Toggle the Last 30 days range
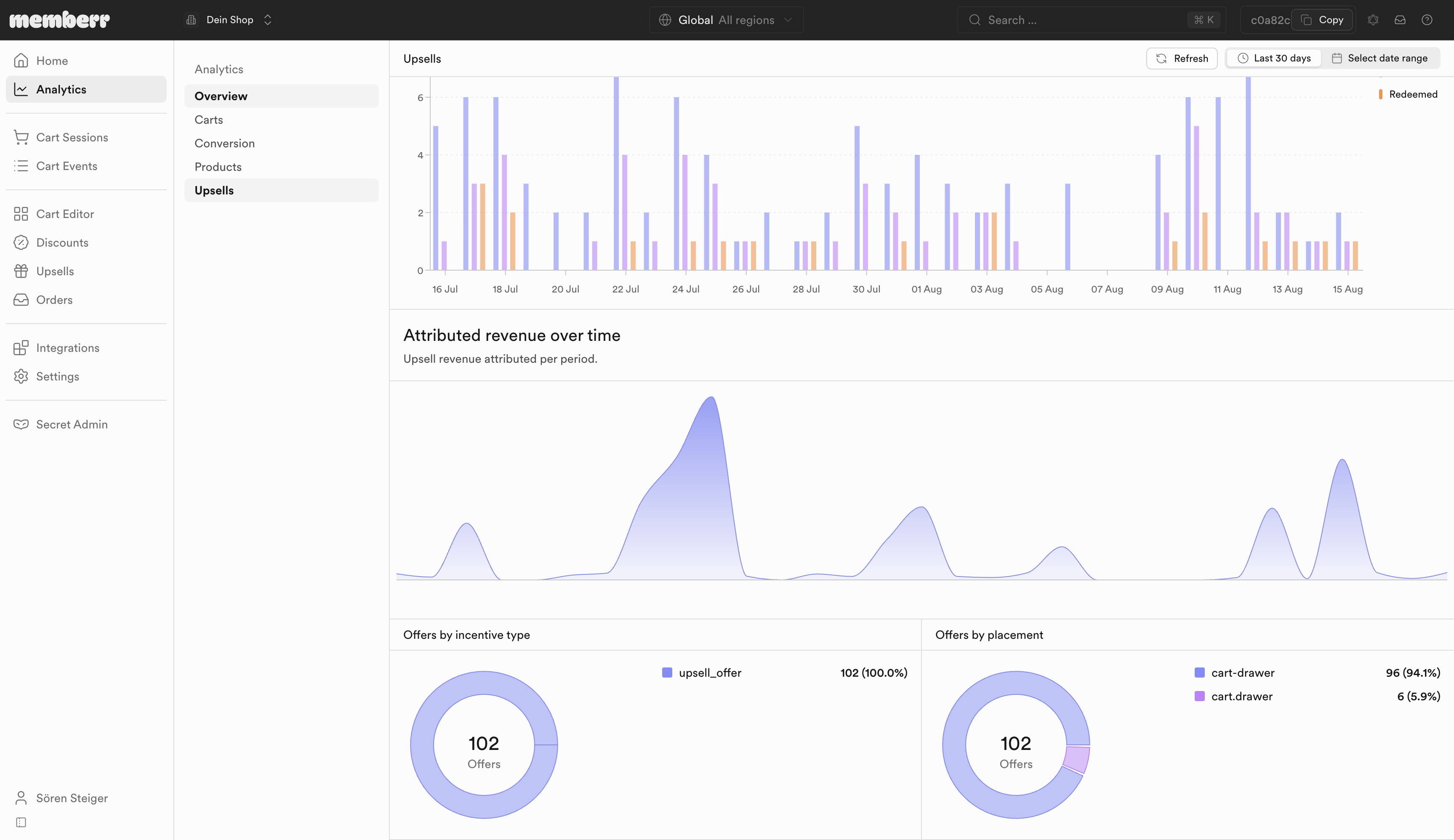This screenshot has width=1454, height=840. (x=1274, y=58)
